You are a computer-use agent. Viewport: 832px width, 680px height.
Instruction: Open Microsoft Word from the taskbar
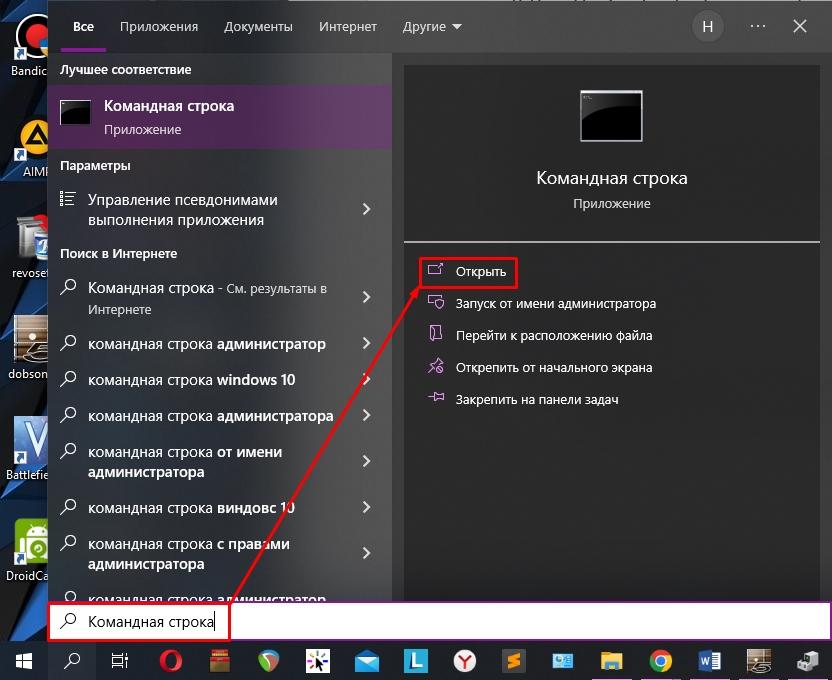709,661
